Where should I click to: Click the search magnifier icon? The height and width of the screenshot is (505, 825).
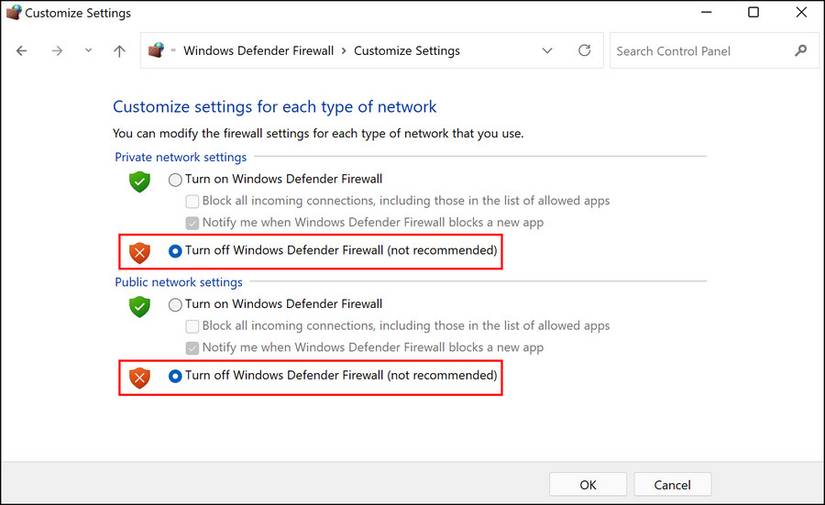coord(800,50)
